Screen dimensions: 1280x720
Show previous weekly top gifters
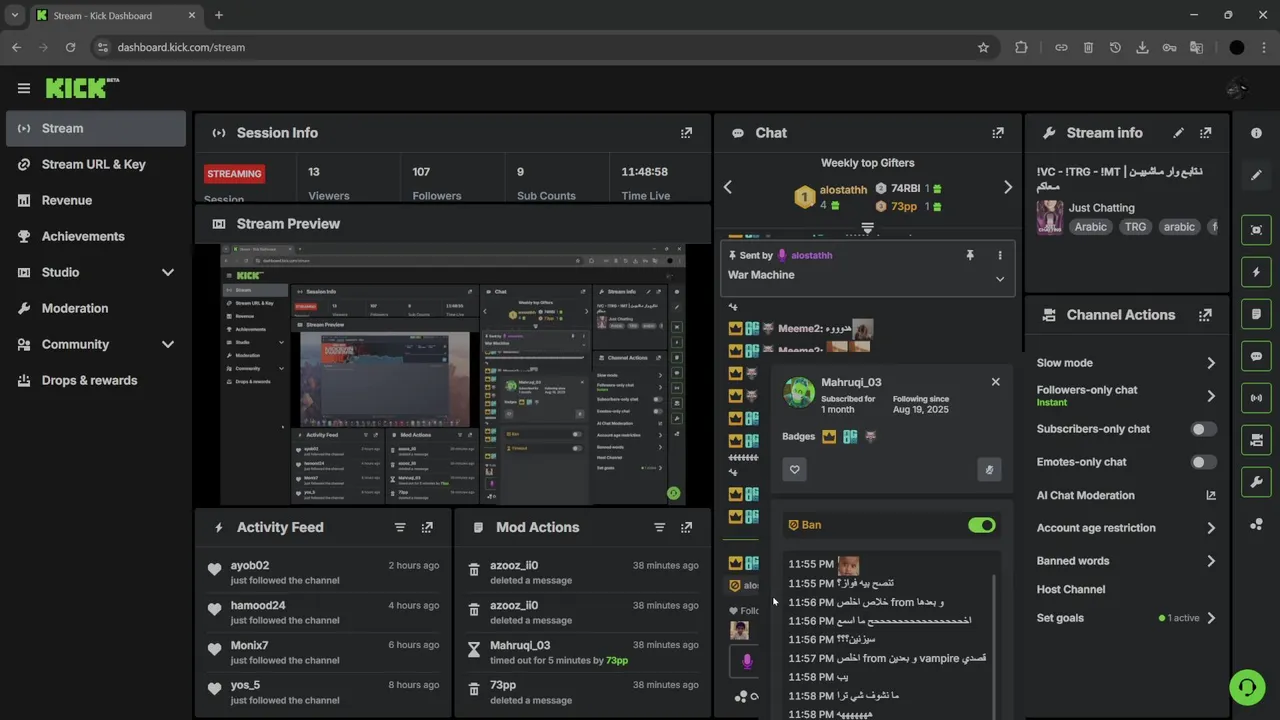[728, 187]
